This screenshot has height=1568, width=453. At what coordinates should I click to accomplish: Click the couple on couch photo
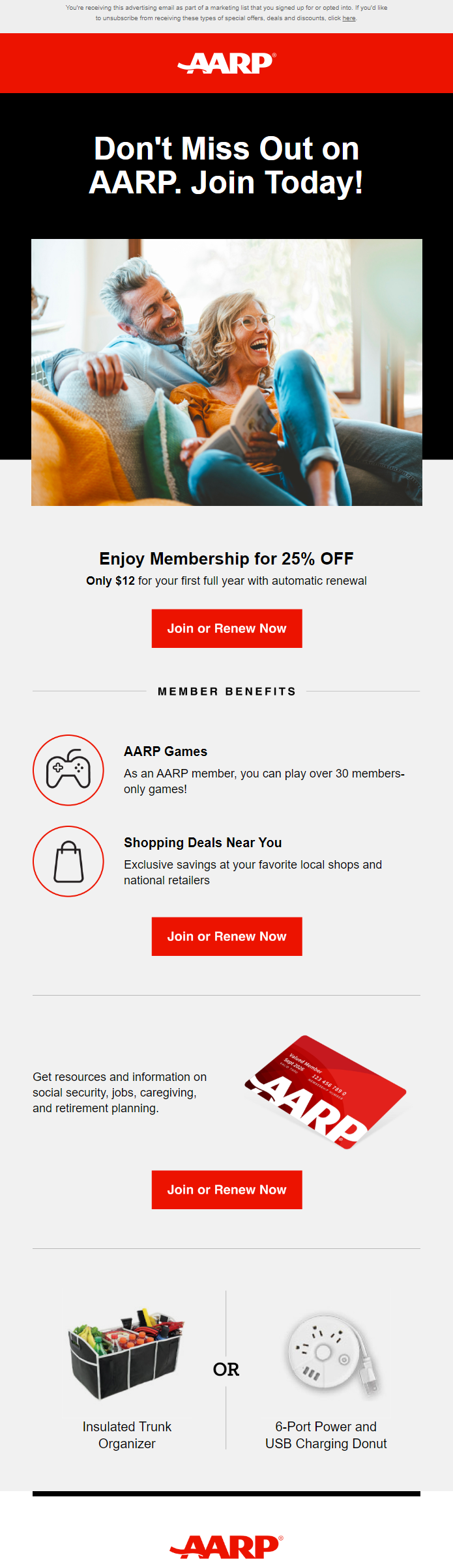tap(227, 372)
